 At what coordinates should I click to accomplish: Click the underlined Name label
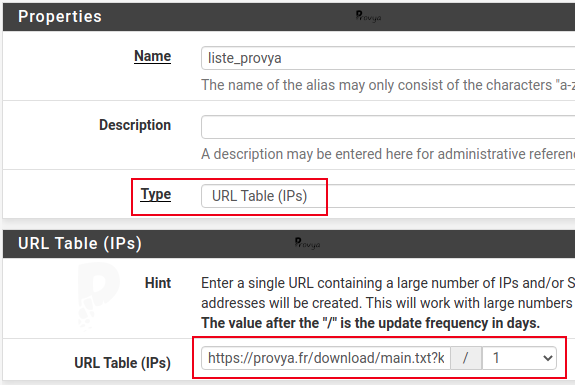(x=153, y=56)
